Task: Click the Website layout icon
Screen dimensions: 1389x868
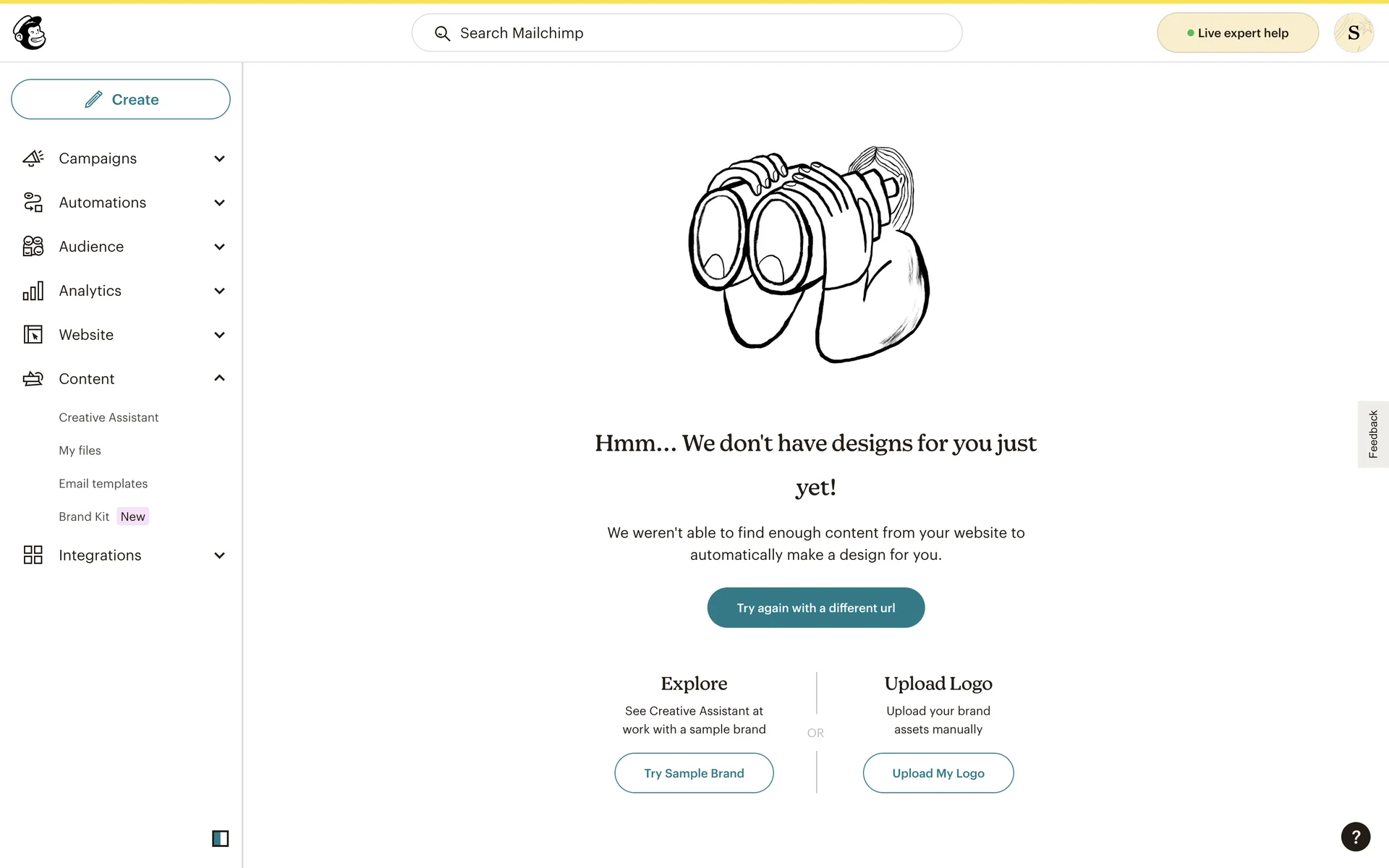Action: click(x=33, y=335)
